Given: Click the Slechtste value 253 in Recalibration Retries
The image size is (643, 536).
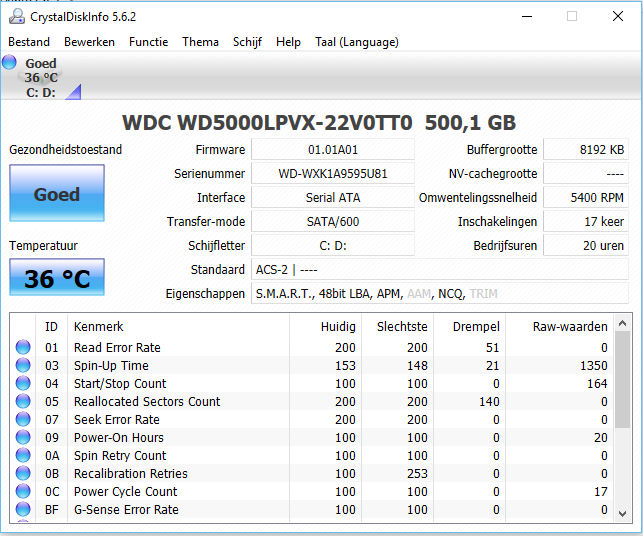Looking at the screenshot, I should [417, 474].
